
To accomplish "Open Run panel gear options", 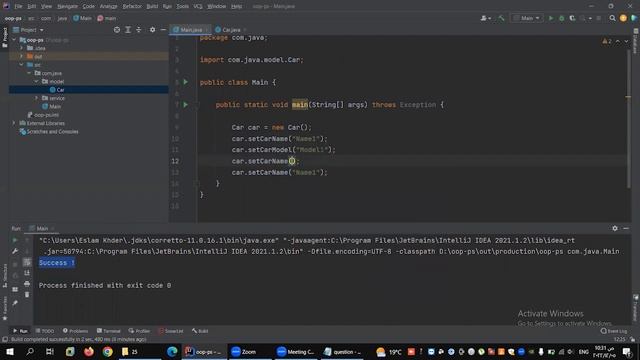I will [615, 228].
